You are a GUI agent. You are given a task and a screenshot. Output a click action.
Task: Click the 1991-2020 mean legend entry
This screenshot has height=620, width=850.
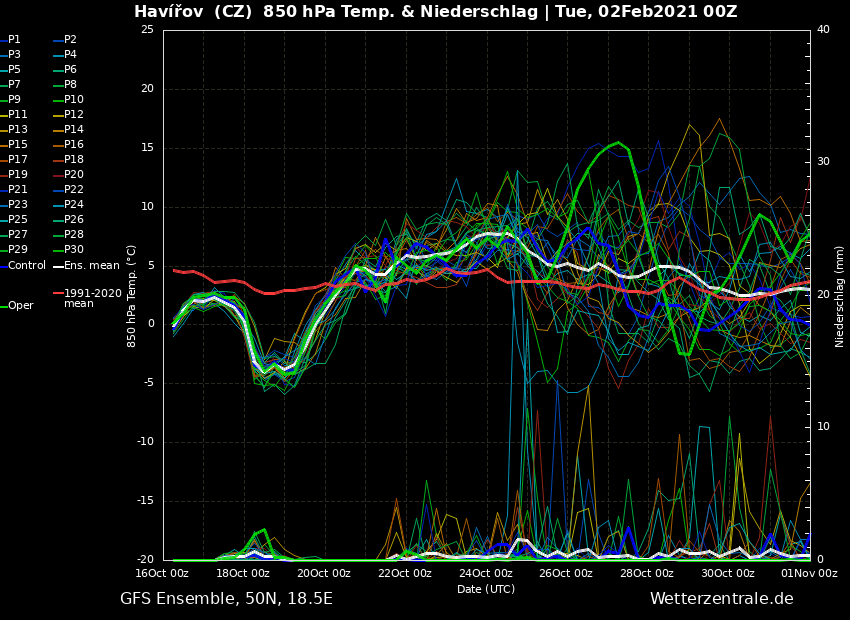click(92, 298)
